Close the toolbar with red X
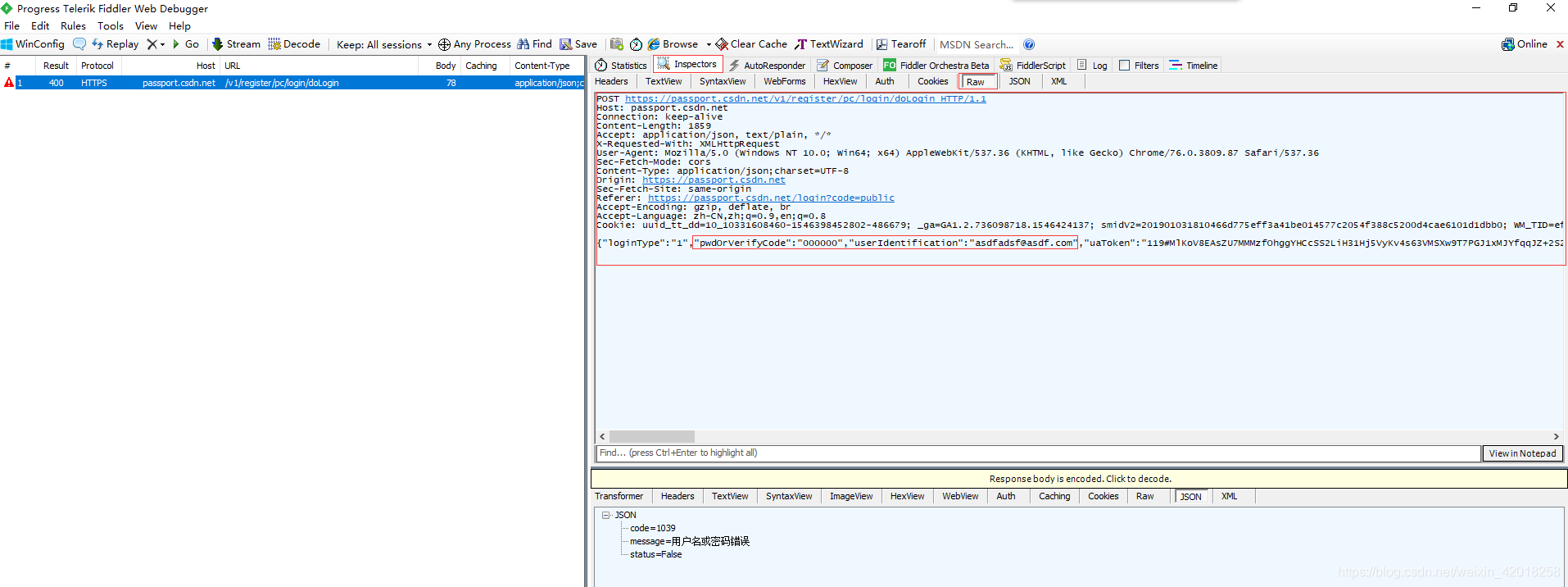The height and width of the screenshot is (587, 1568). tap(1560, 44)
